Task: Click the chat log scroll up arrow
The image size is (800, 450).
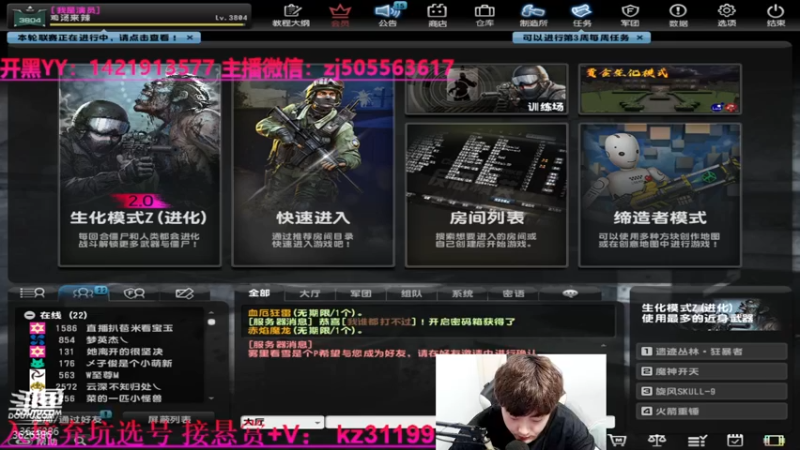Action: (x=604, y=346)
